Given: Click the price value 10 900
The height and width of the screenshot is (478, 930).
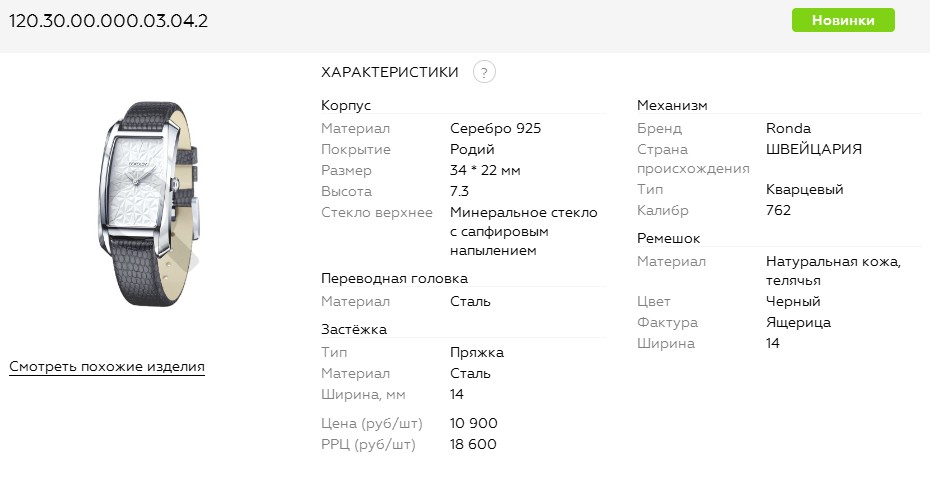Looking at the screenshot, I should click(474, 423).
